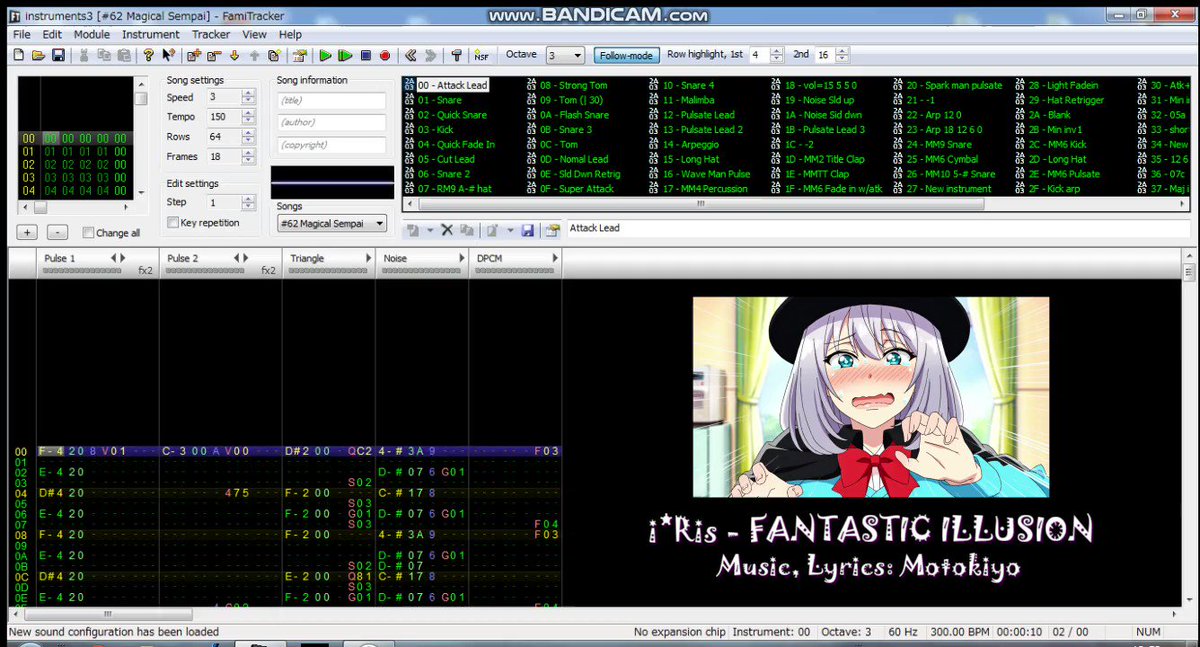Viewport: 1200px width, 647px height.
Task: Open About via yellow question mark icon
Action: point(148,55)
